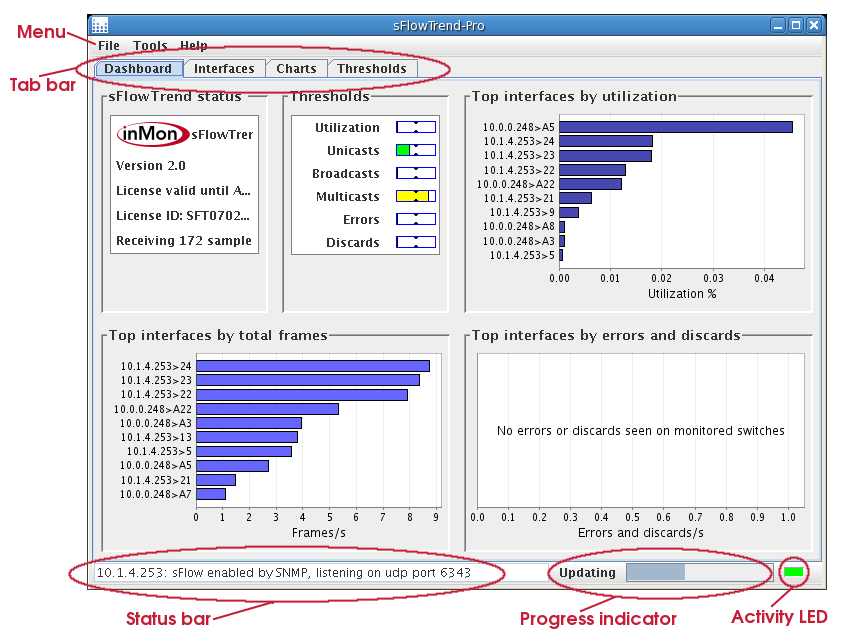The image size is (842, 641).
Task: Click the 10.1.4.253>13 total frames bar
Action: (x=247, y=437)
